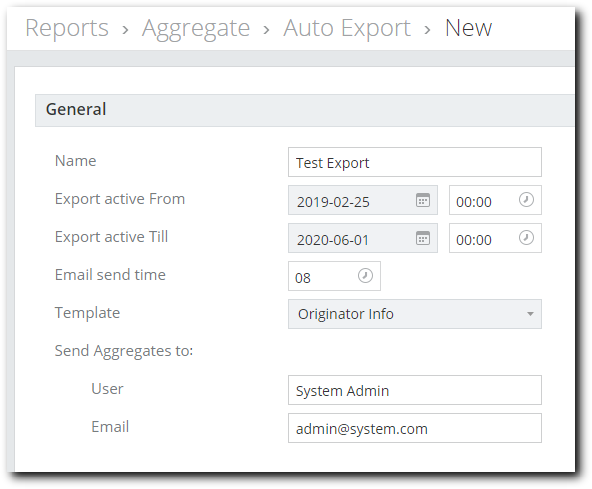Image resolution: width=592 pixels, height=489 pixels.
Task: Click Export active From 00:00 time field
Action: (x=495, y=200)
